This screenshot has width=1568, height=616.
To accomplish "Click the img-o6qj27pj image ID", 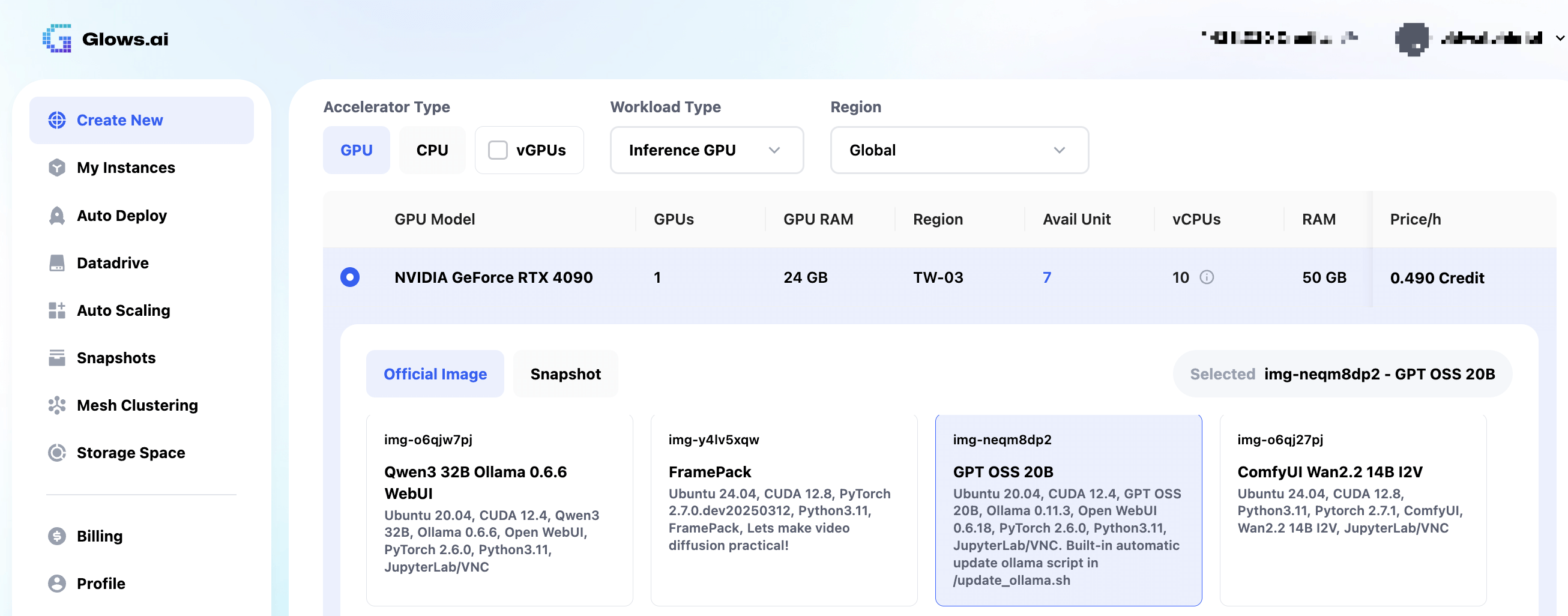I will tap(1280, 439).
